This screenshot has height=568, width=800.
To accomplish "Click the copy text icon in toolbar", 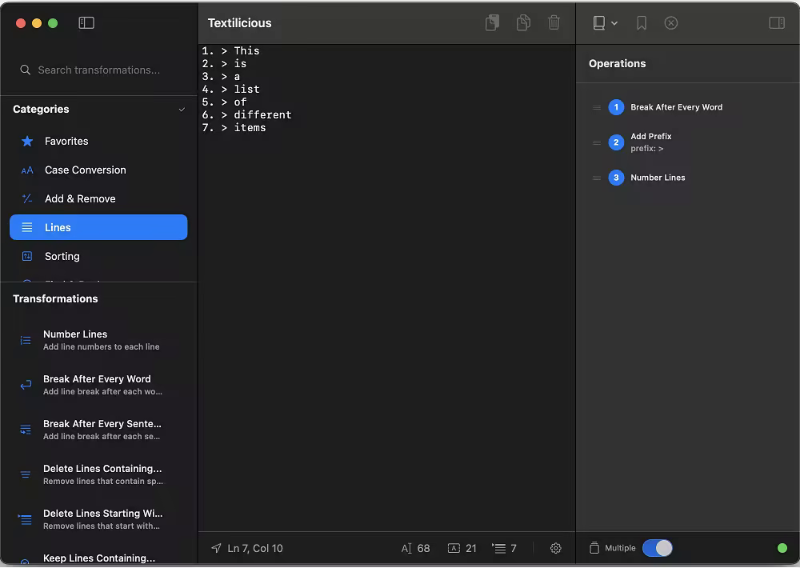I will pos(523,23).
